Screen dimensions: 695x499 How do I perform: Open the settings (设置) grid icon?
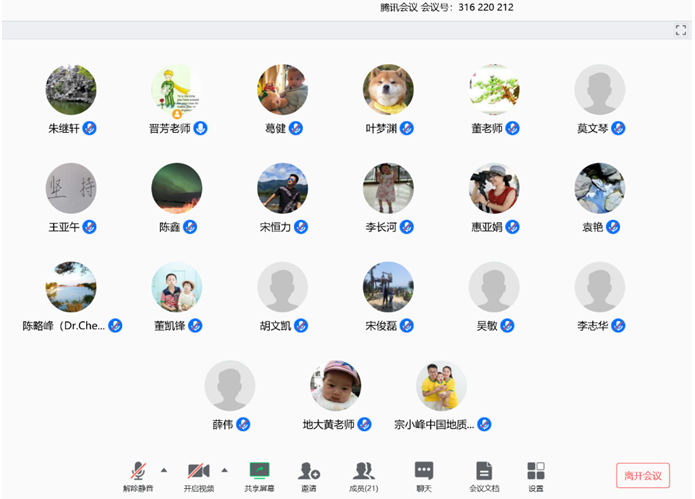(536, 472)
